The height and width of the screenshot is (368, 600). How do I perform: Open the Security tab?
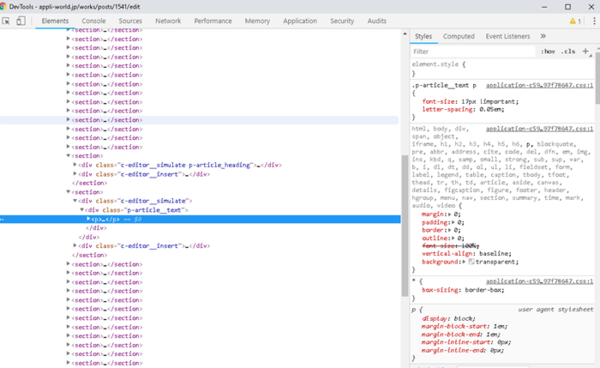(x=342, y=21)
